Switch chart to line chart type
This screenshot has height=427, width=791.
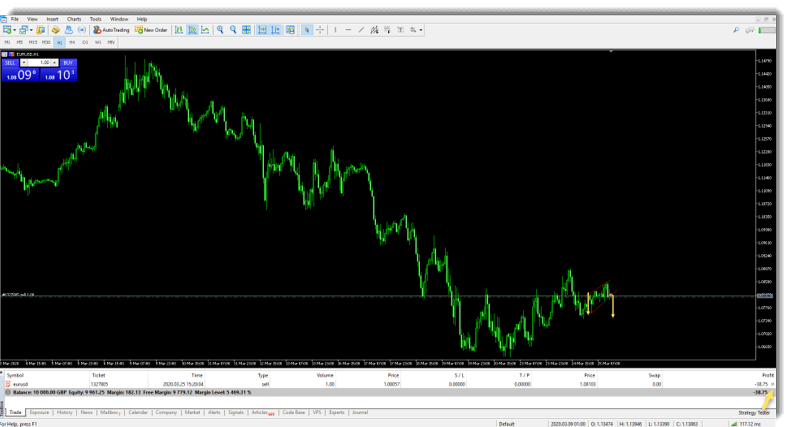click(205, 30)
